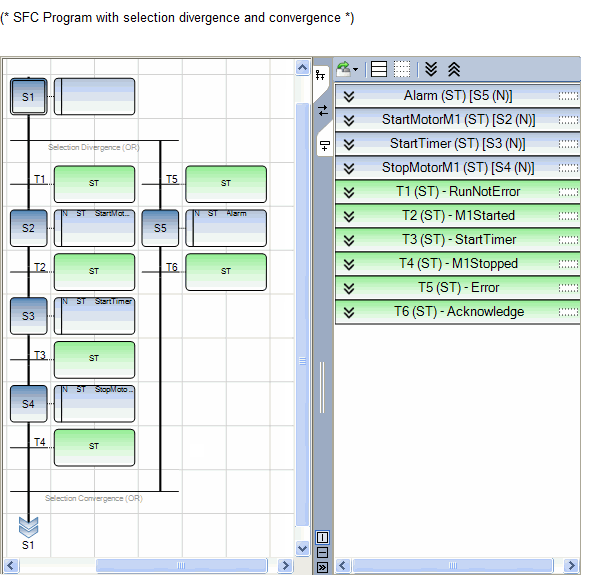Click the chart's horizontal scrollbar thumb
This screenshot has width=607, height=587.
tap(182, 566)
